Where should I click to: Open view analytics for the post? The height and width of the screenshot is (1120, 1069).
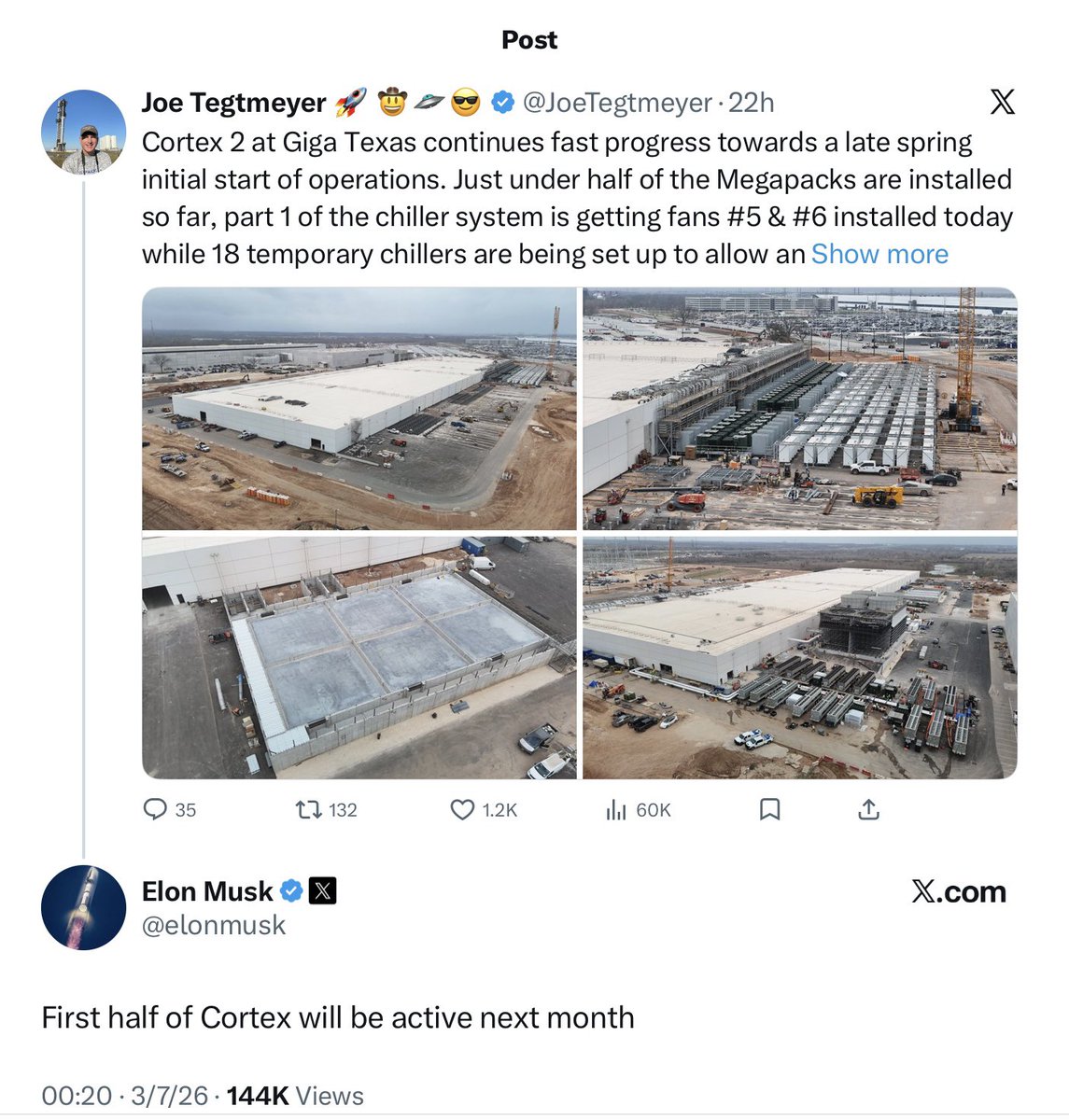coord(616,810)
